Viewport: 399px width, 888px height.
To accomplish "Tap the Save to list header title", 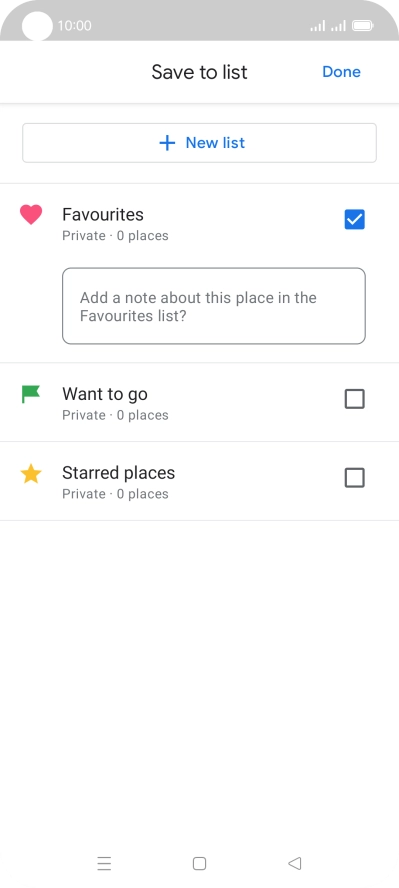I will tap(199, 72).
